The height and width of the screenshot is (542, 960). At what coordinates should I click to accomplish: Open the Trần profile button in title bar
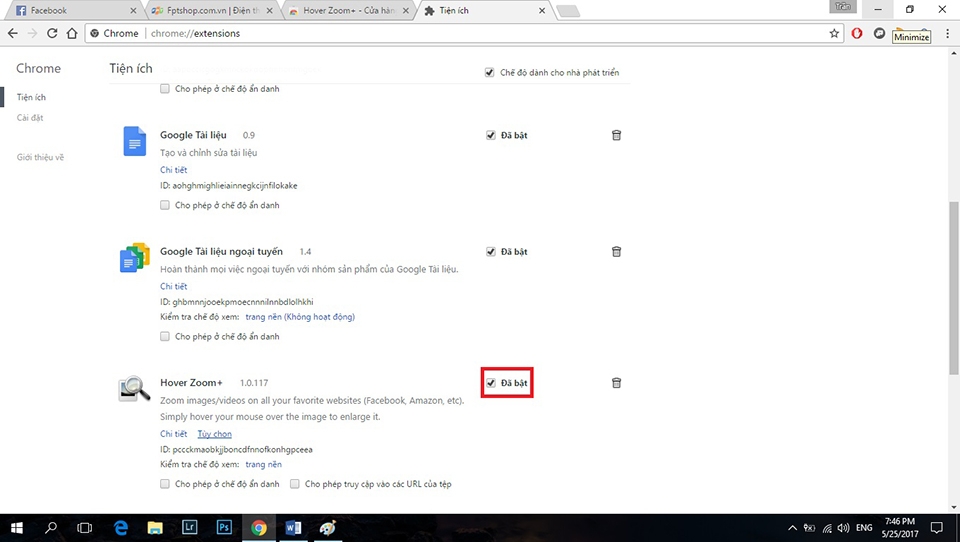843,7
